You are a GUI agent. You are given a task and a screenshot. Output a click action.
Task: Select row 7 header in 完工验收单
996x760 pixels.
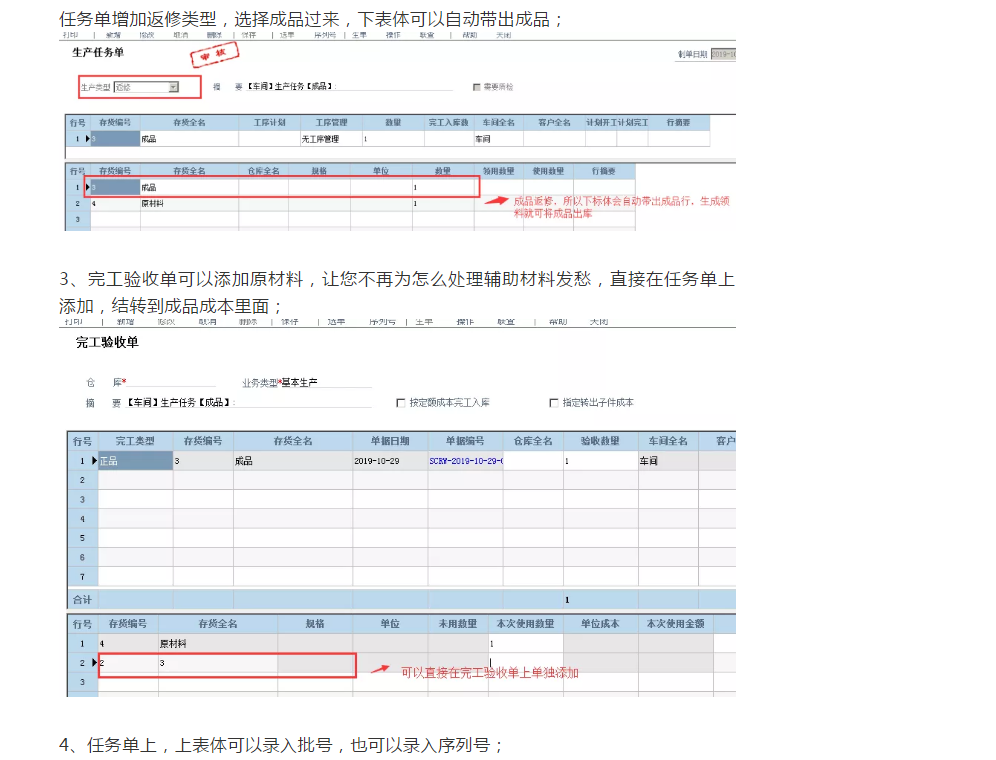(83, 576)
